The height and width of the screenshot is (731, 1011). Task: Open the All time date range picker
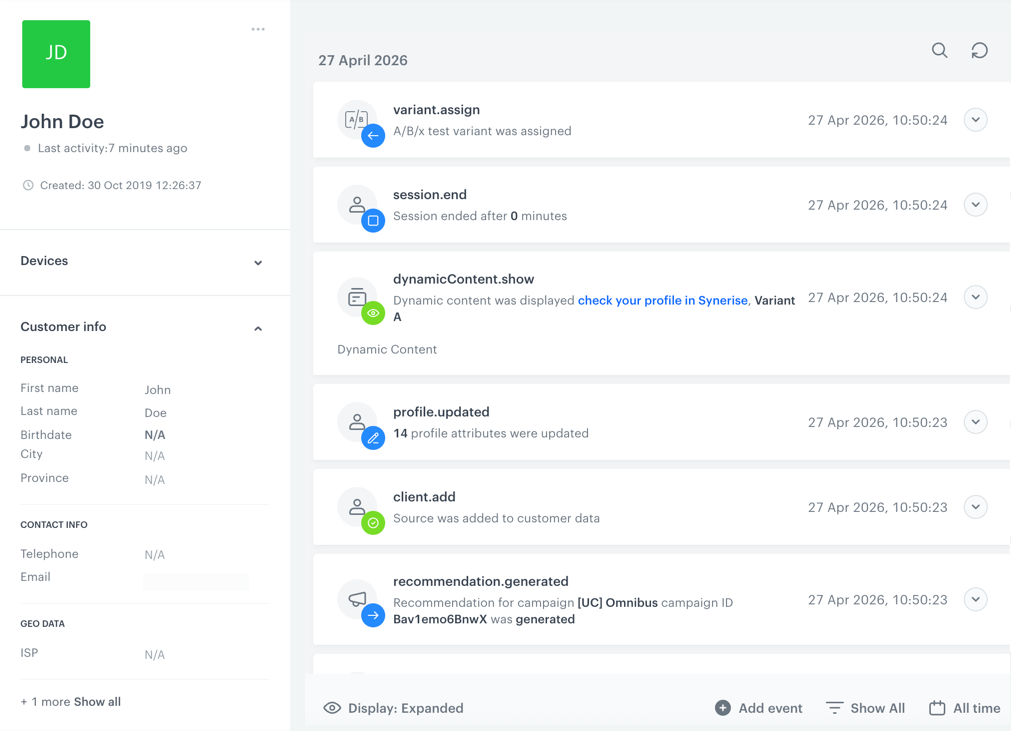964,708
